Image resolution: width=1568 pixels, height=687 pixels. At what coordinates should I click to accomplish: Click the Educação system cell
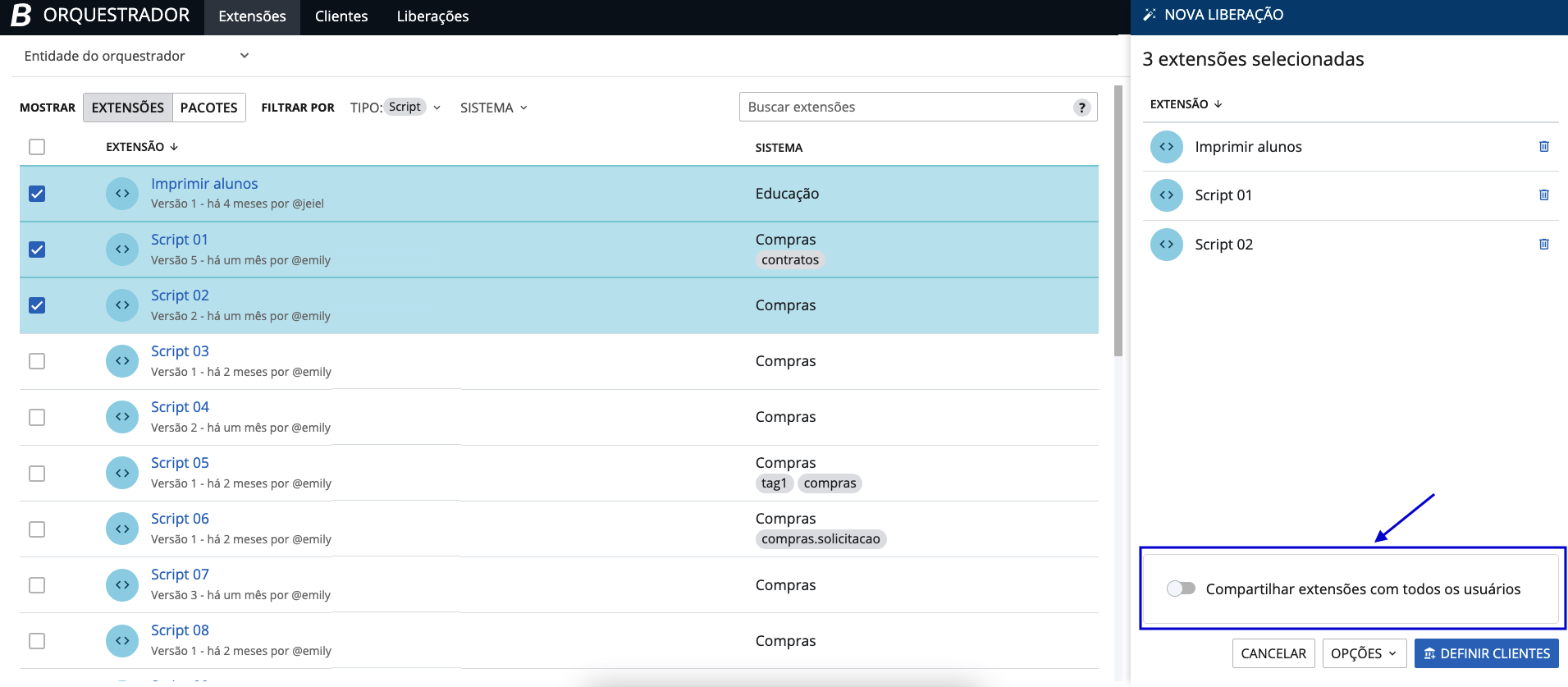[x=787, y=194]
